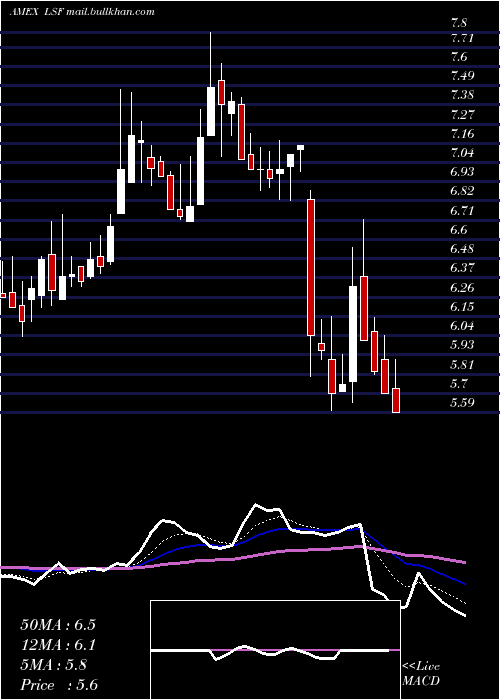The width and height of the screenshot is (500, 700).
Task: Select the 6.71 price axis label
Action: 462,211
